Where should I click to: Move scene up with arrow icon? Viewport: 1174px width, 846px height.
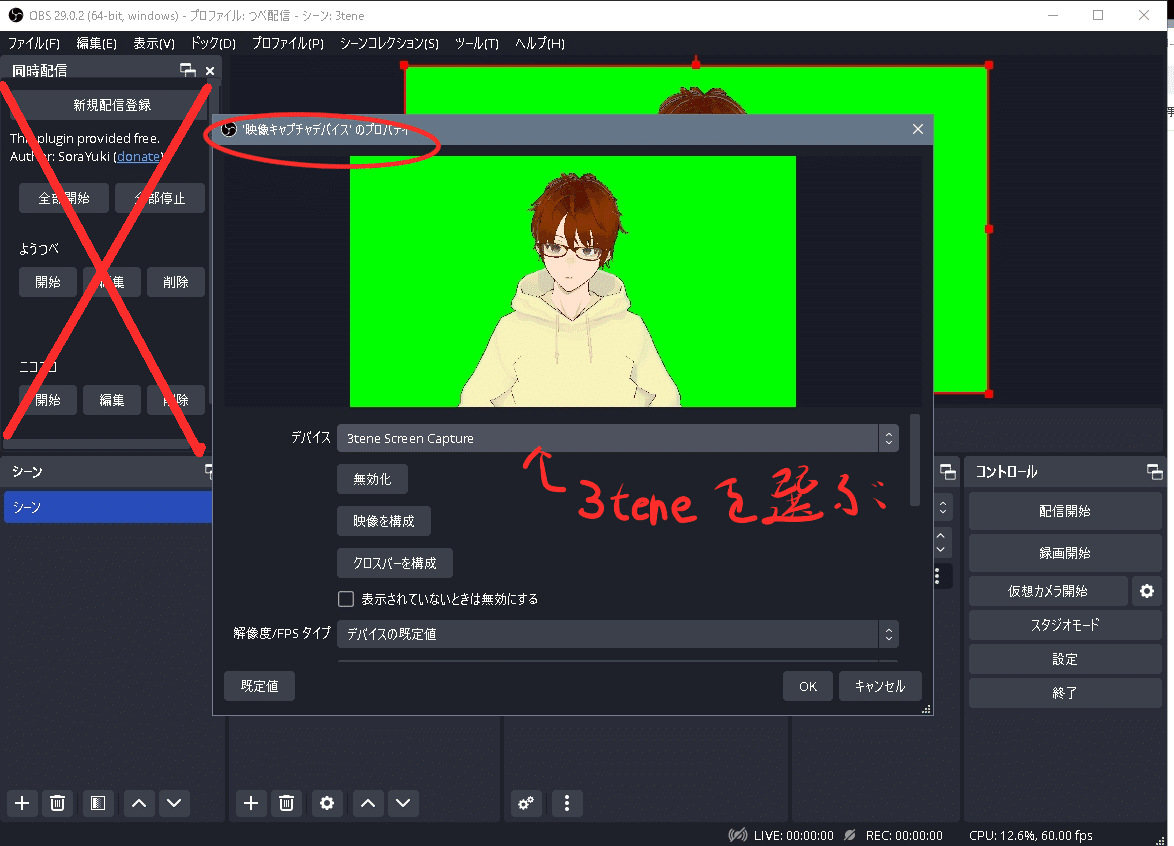coord(139,803)
